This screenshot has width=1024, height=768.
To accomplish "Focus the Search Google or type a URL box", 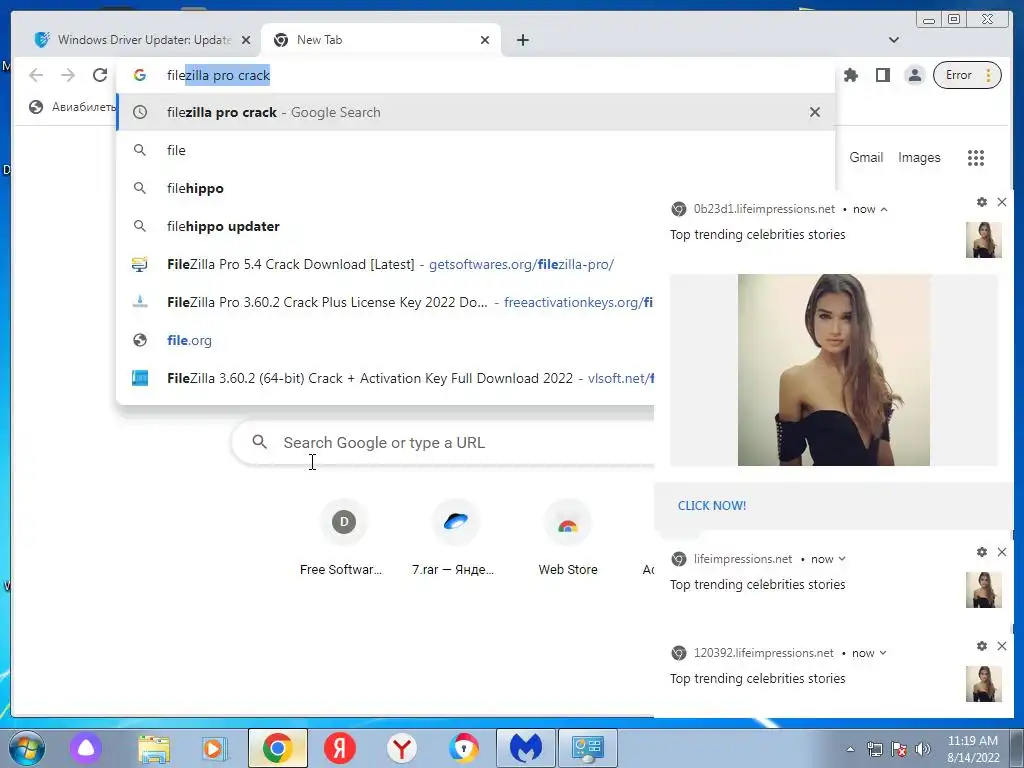I will click(x=443, y=443).
